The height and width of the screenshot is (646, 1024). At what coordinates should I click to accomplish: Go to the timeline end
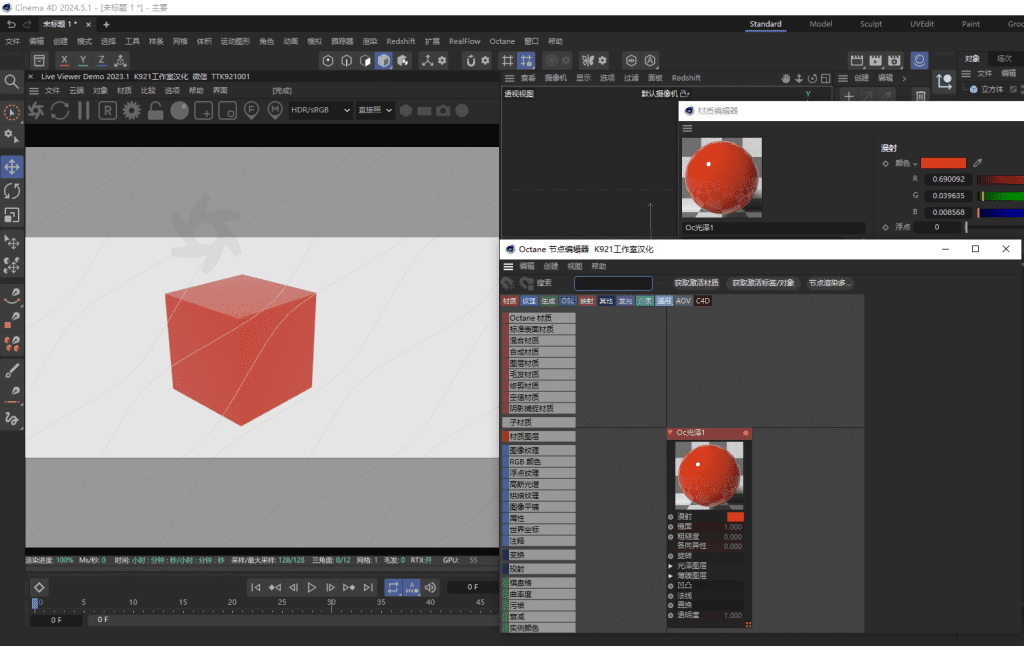[x=368, y=587]
